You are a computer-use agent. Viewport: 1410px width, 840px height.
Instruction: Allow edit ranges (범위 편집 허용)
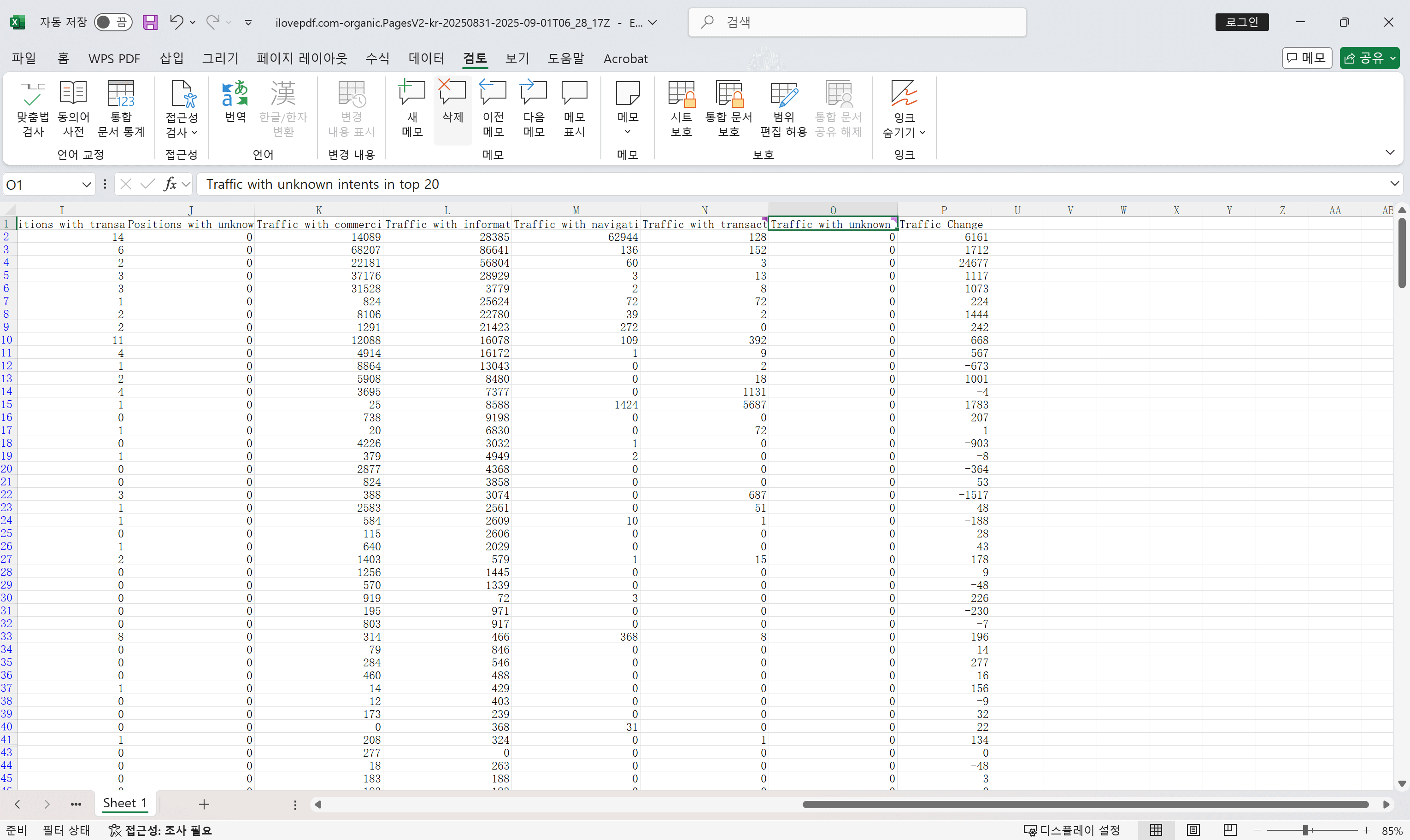click(x=784, y=109)
